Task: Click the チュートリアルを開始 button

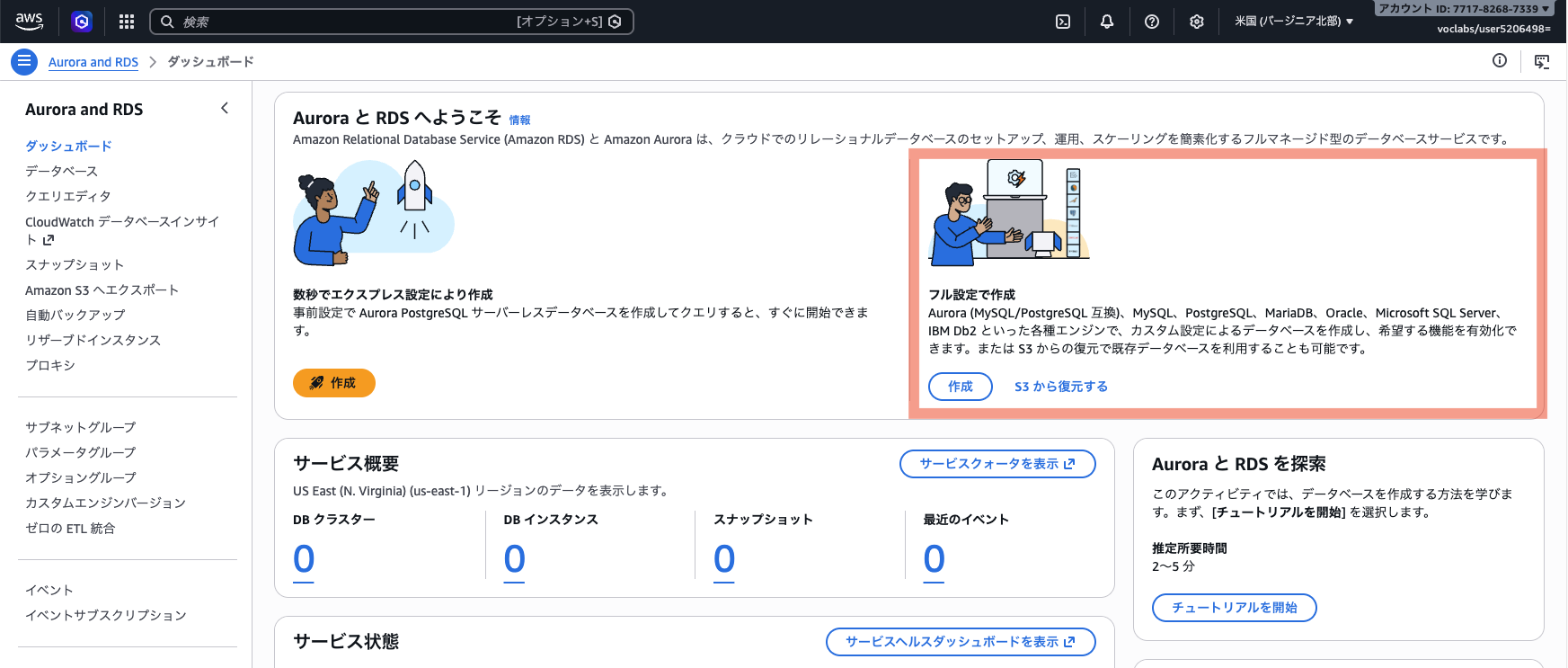Action: pos(1235,608)
